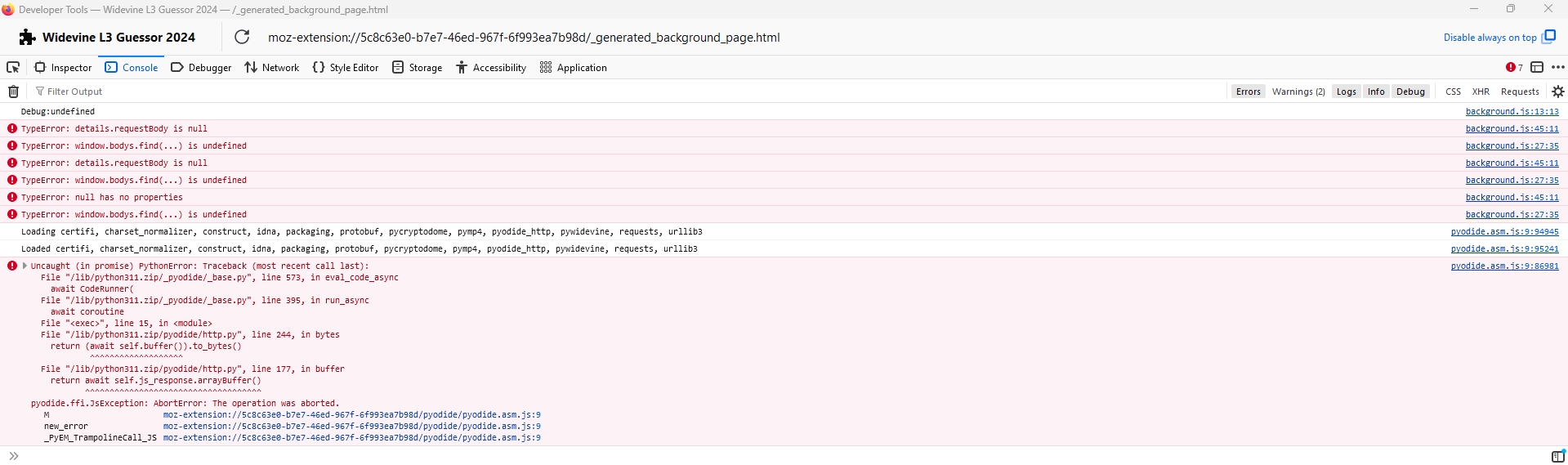Choose the toolbox docking mode icon

pos(1537,67)
